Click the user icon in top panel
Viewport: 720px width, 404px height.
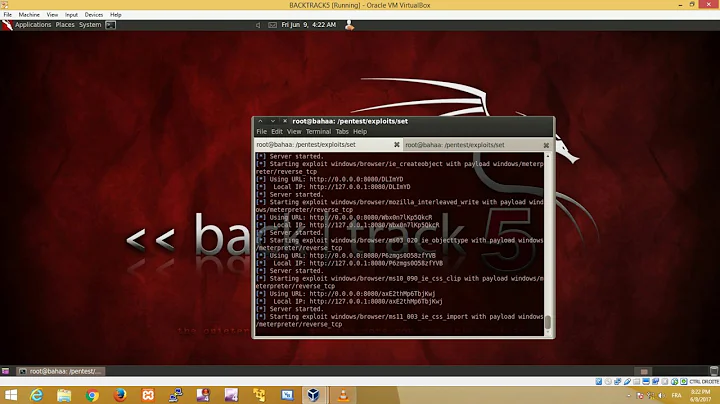pyautogui.click(x=349, y=25)
